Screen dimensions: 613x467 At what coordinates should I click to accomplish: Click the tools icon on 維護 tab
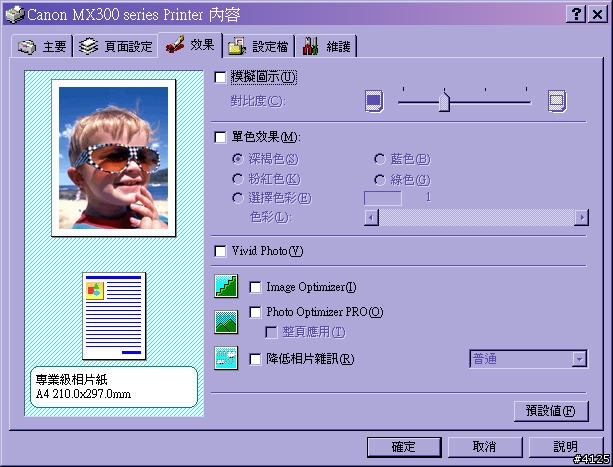point(310,46)
